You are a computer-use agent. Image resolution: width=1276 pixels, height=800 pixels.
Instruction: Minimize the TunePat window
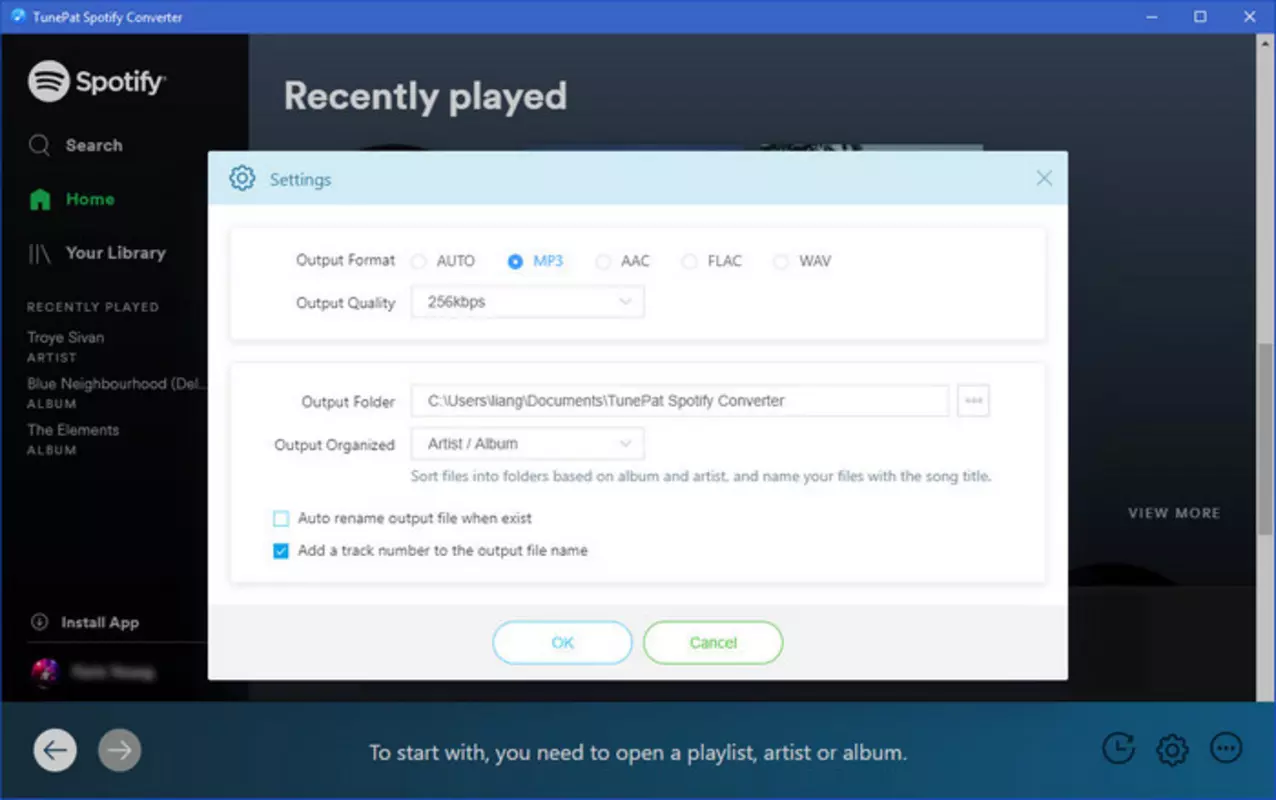[x=1151, y=17]
